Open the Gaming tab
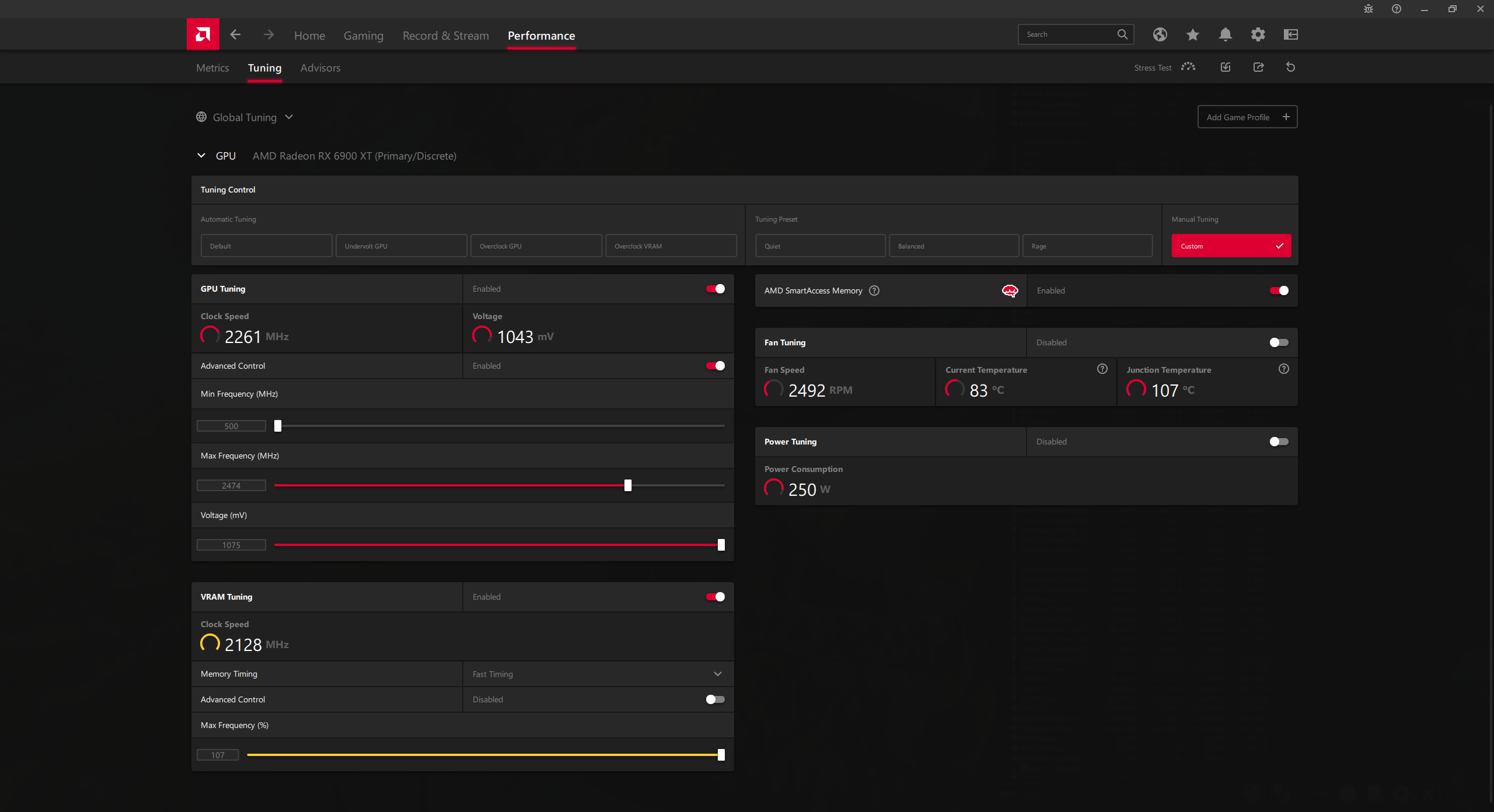 pos(363,36)
